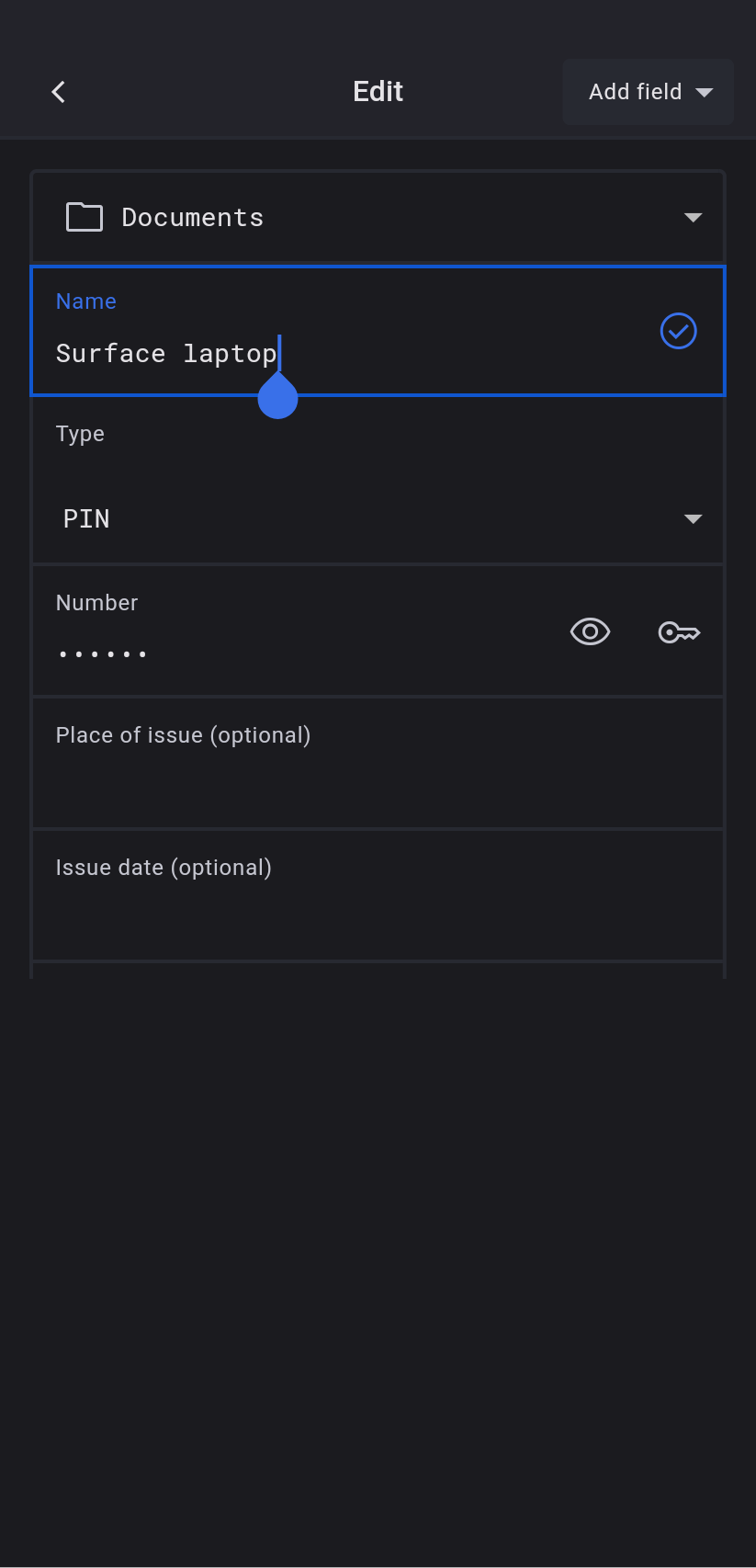Image resolution: width=756 pixels, height=1568 pixels.
Task: Select the Documents folder text
Action: [x=193, y=218]
